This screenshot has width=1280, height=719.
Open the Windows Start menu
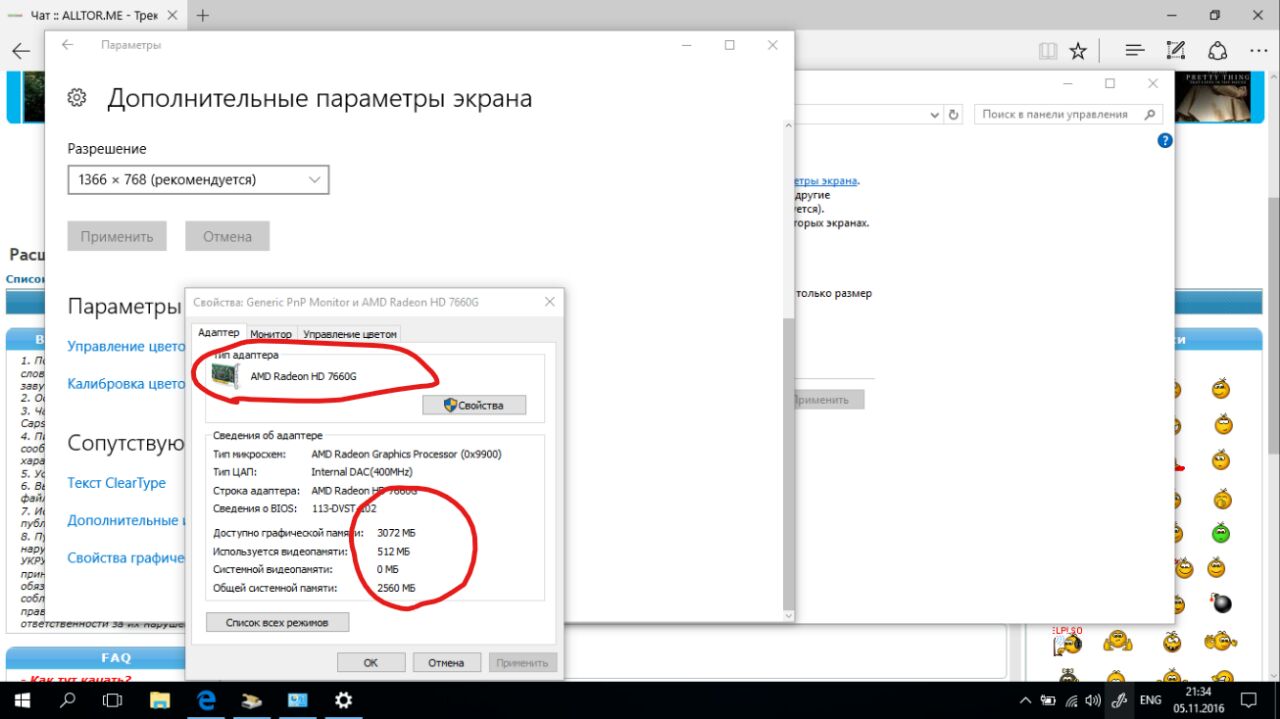(x=22, y=700)
